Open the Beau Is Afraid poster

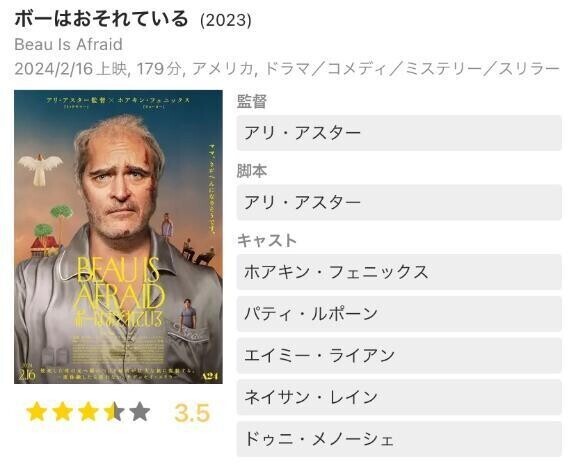pyautogui.click(x=118, y=237)
